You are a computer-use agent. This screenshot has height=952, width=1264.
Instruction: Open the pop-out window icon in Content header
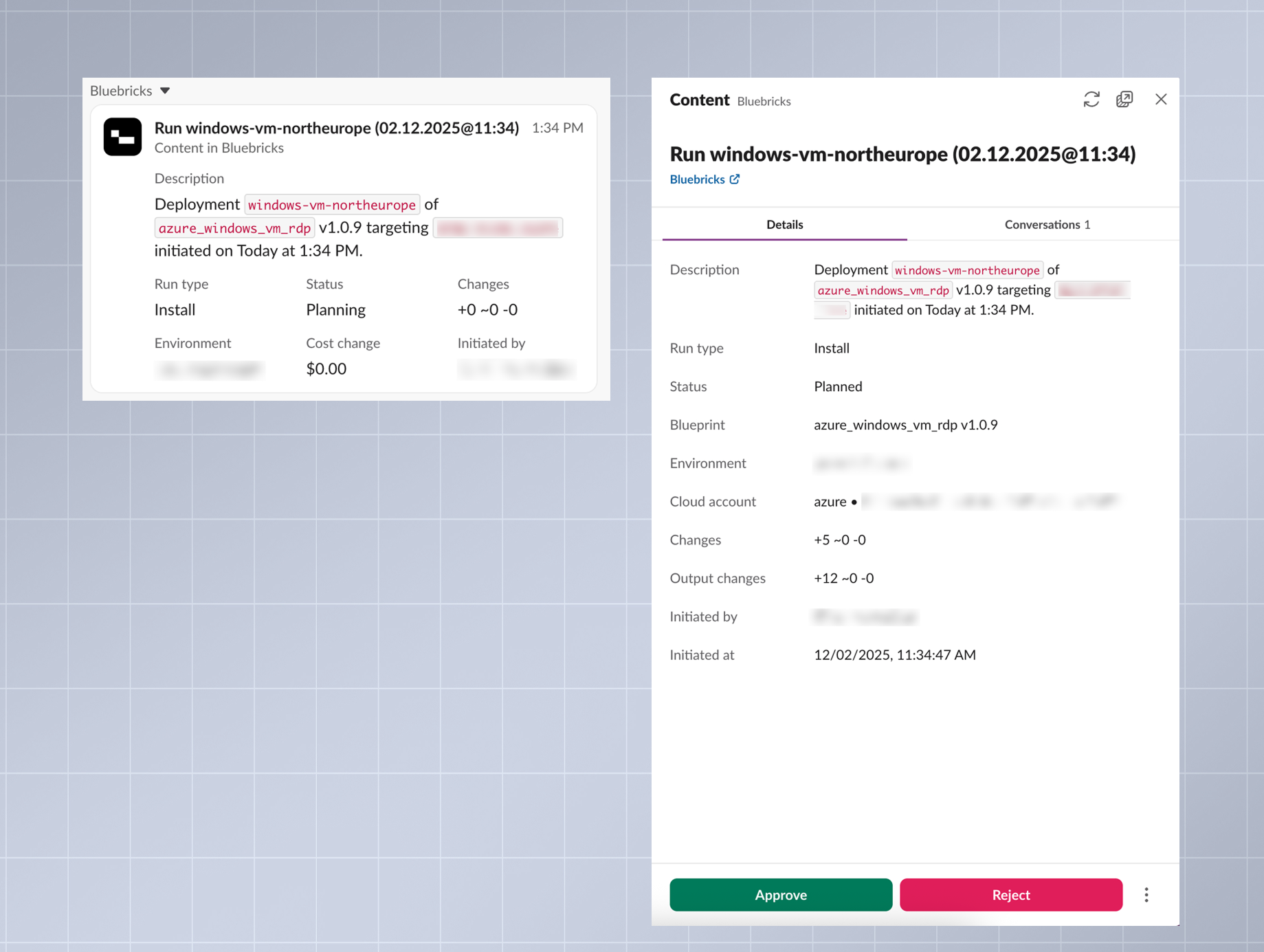coord(1124,100)
